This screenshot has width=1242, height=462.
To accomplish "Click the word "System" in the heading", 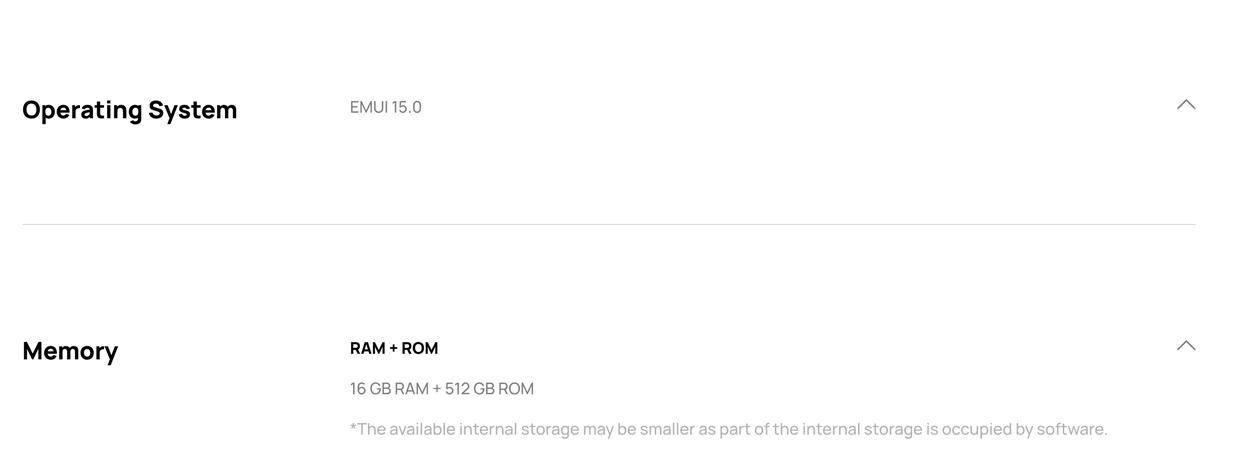I will coord(193,110).
